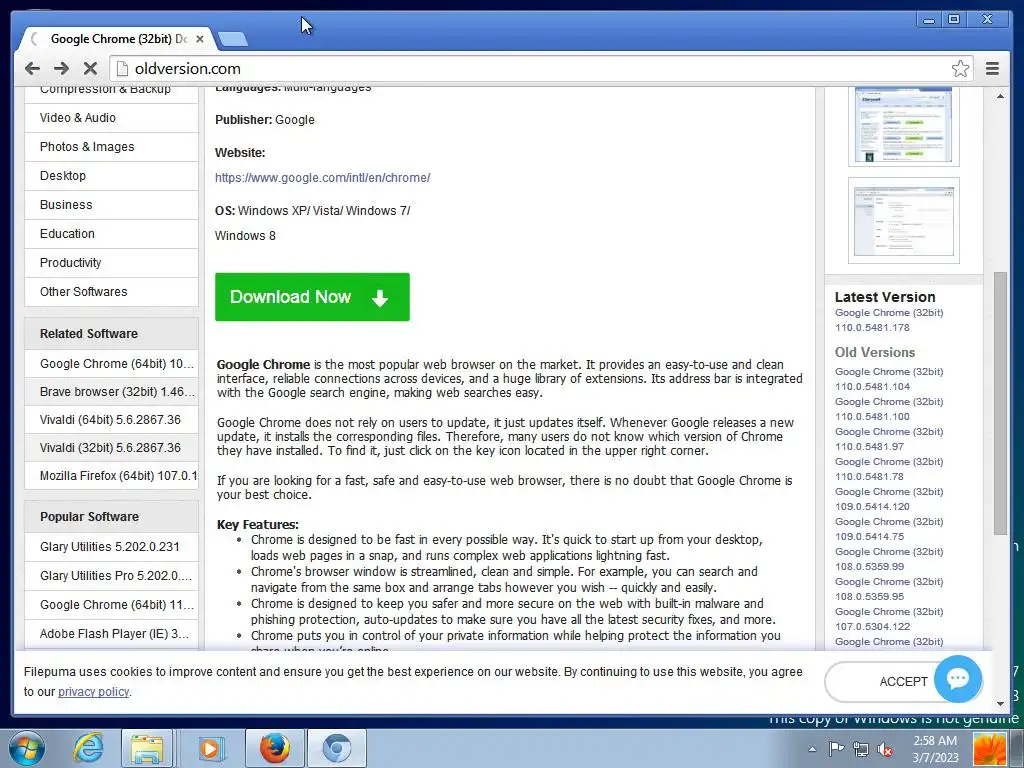Viewport: 1024px width, 768px height.
Task: Open old version 109.0.5414.120
Action: point(889,499)
